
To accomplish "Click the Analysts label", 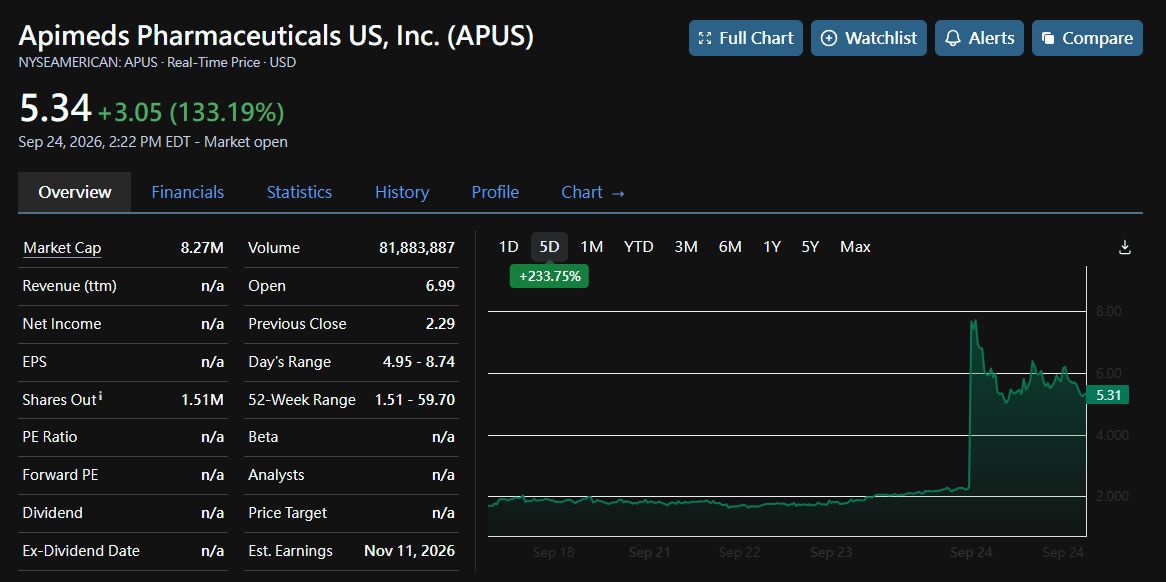I will coord(276,475).
